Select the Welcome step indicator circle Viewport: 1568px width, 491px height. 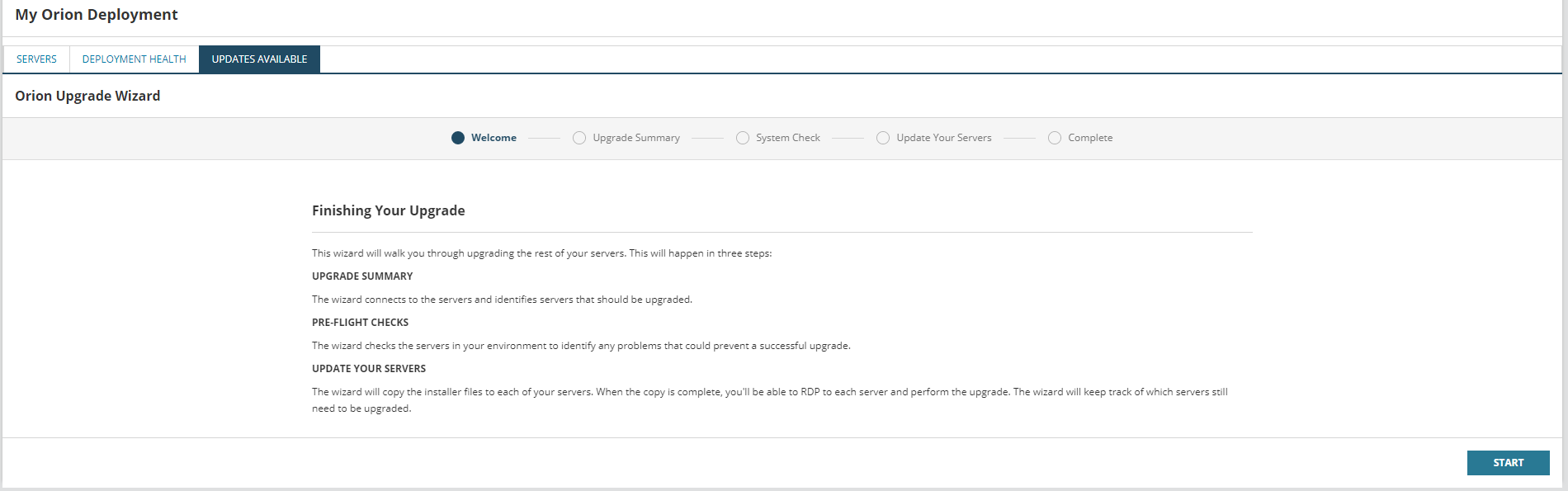458,138
